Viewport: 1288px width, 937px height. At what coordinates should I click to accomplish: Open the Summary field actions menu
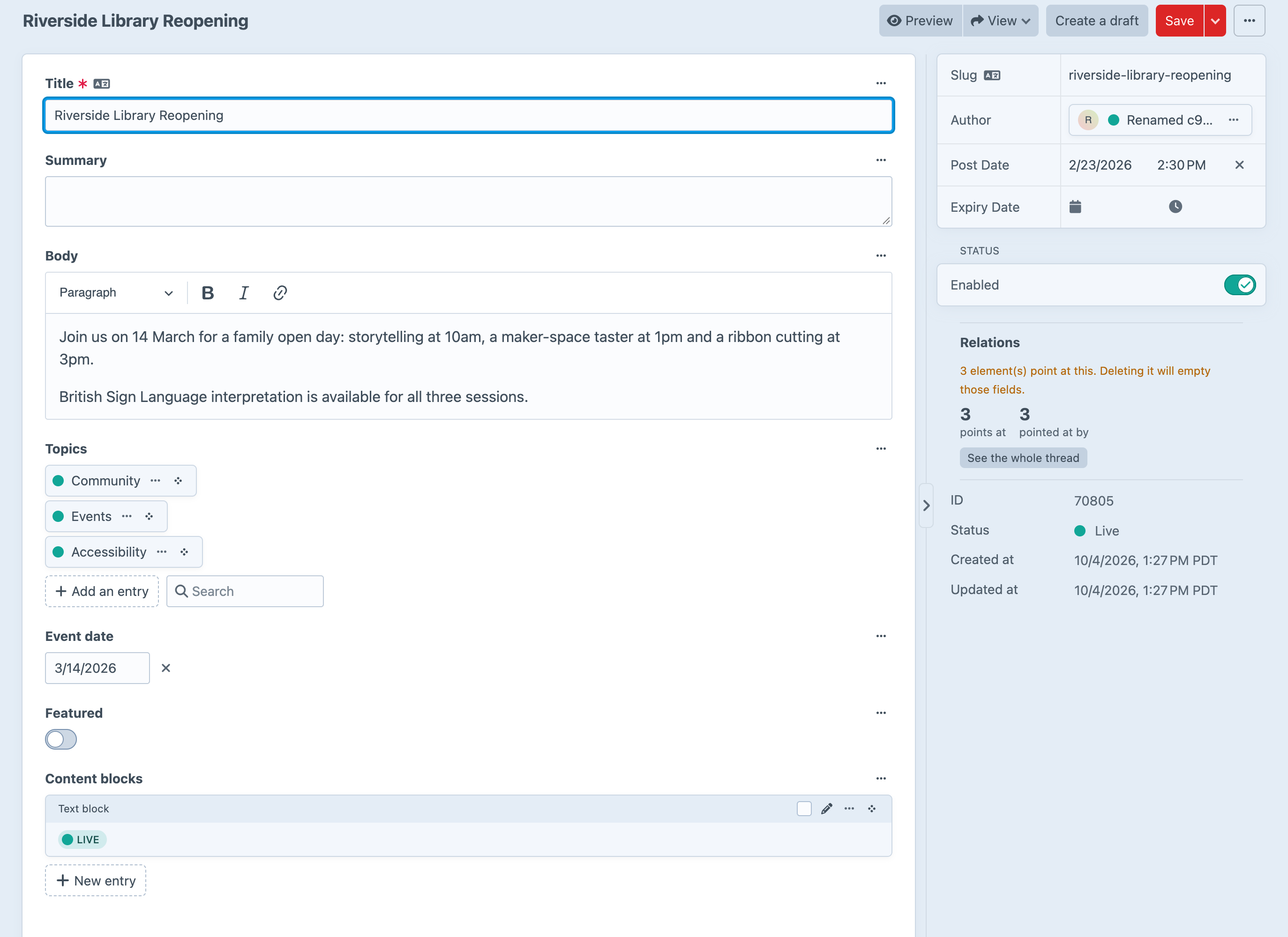coord(881,160)
